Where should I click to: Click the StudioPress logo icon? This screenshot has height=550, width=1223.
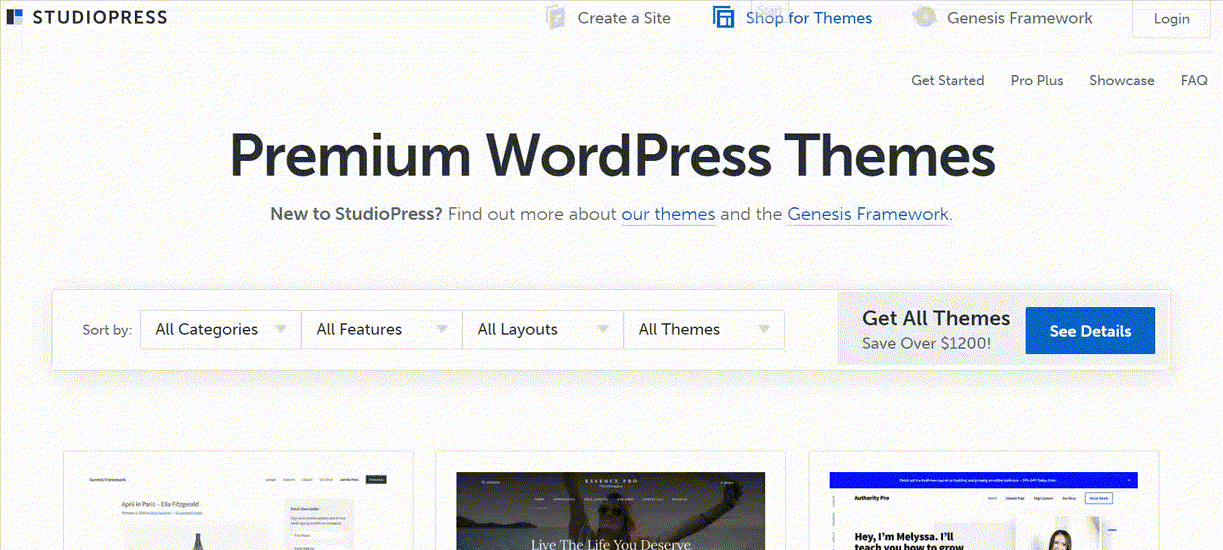pyautogui.click(x=15, y=17)
